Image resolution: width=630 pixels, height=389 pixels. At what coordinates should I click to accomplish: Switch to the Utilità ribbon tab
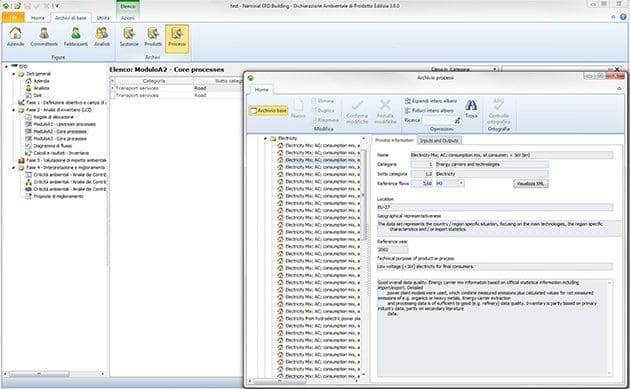103,18
